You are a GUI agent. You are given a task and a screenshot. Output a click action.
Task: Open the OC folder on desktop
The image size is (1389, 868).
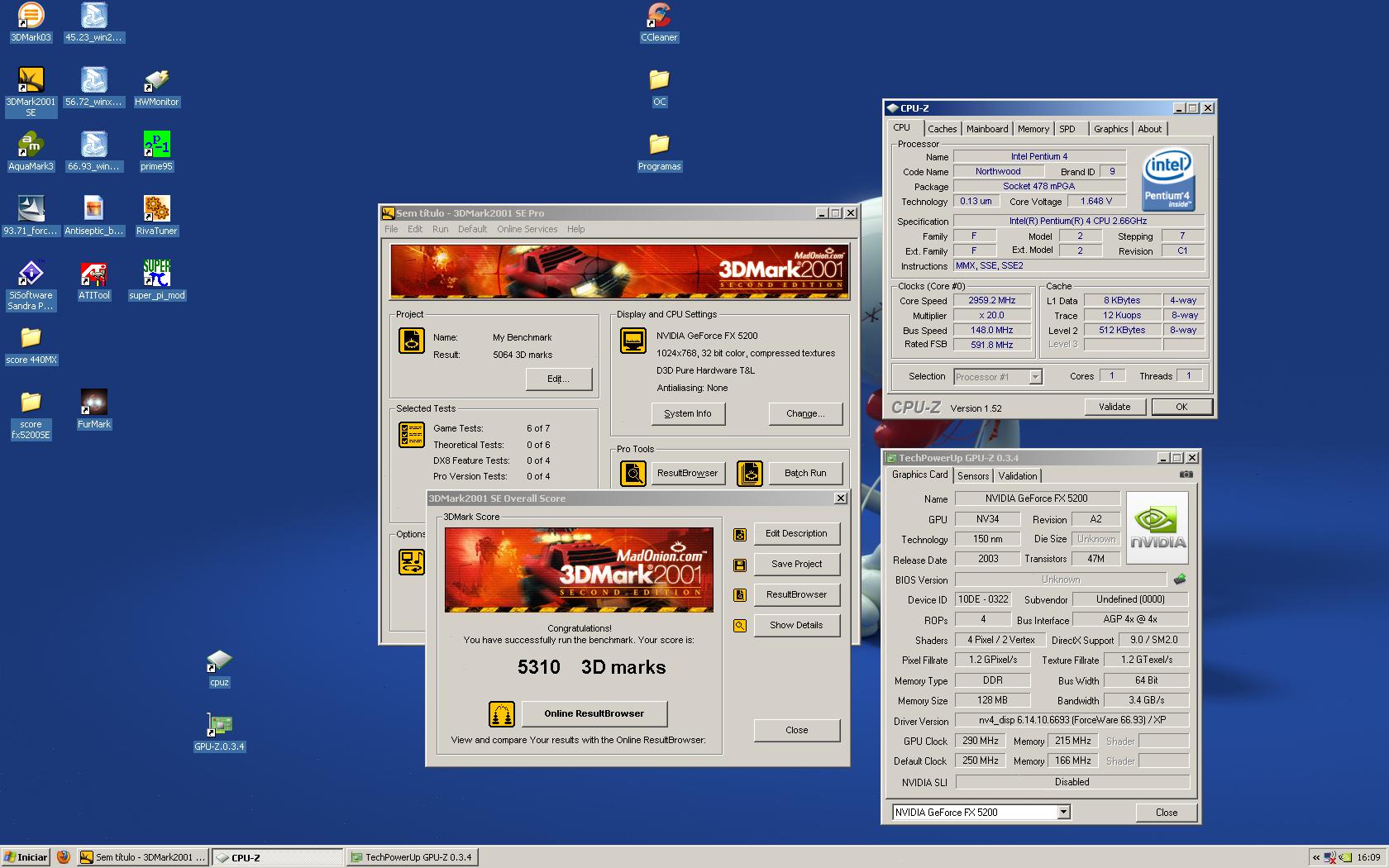click(x=659, y=87)
